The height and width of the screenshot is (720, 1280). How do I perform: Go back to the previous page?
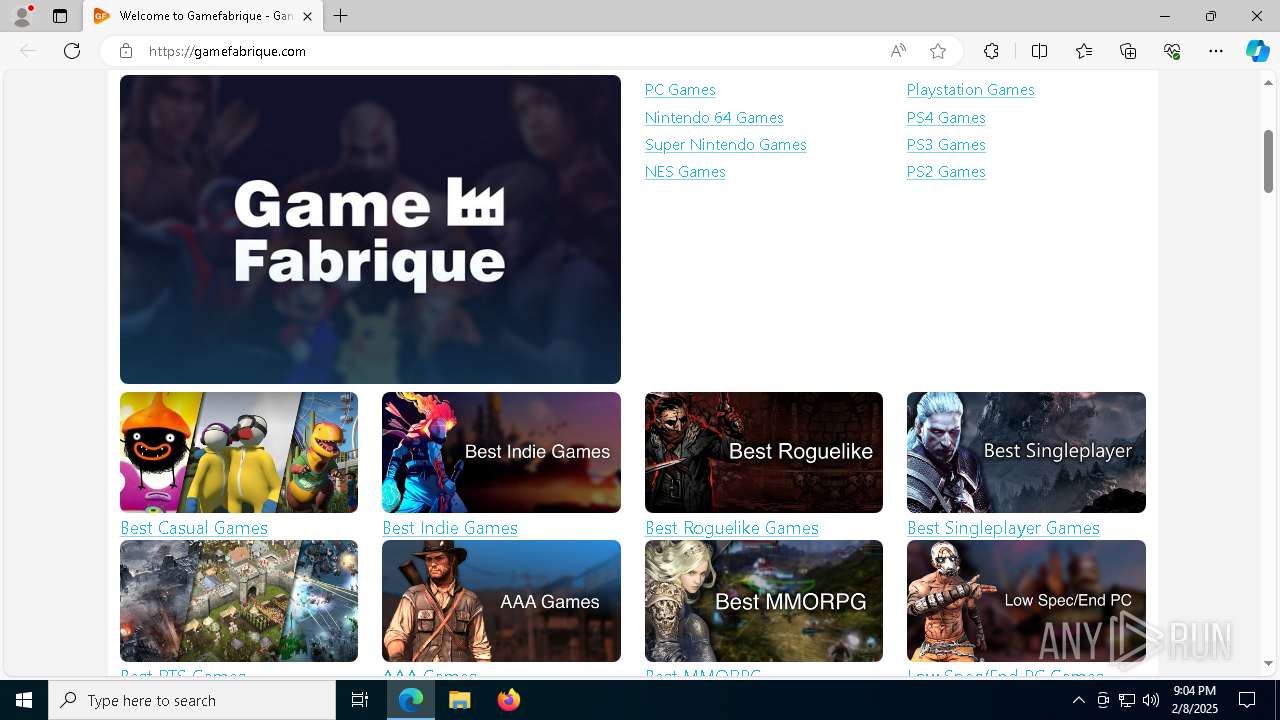(28, 51)
